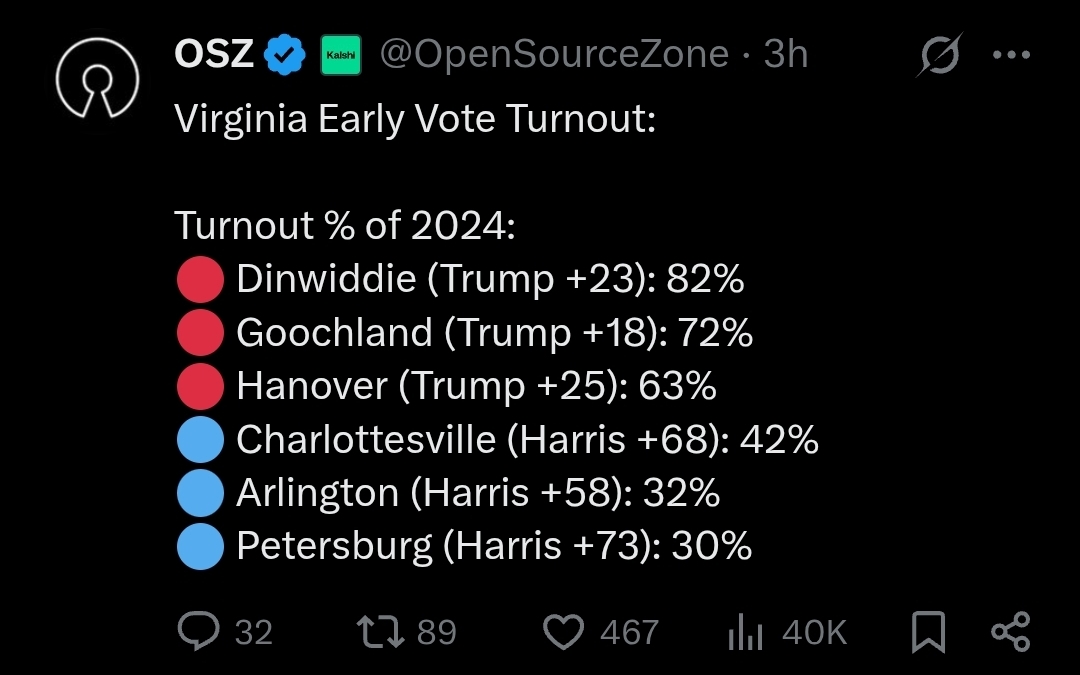Open the three-dot more options menu
The image size is (1080, 675).
(x=1011, y=54)
